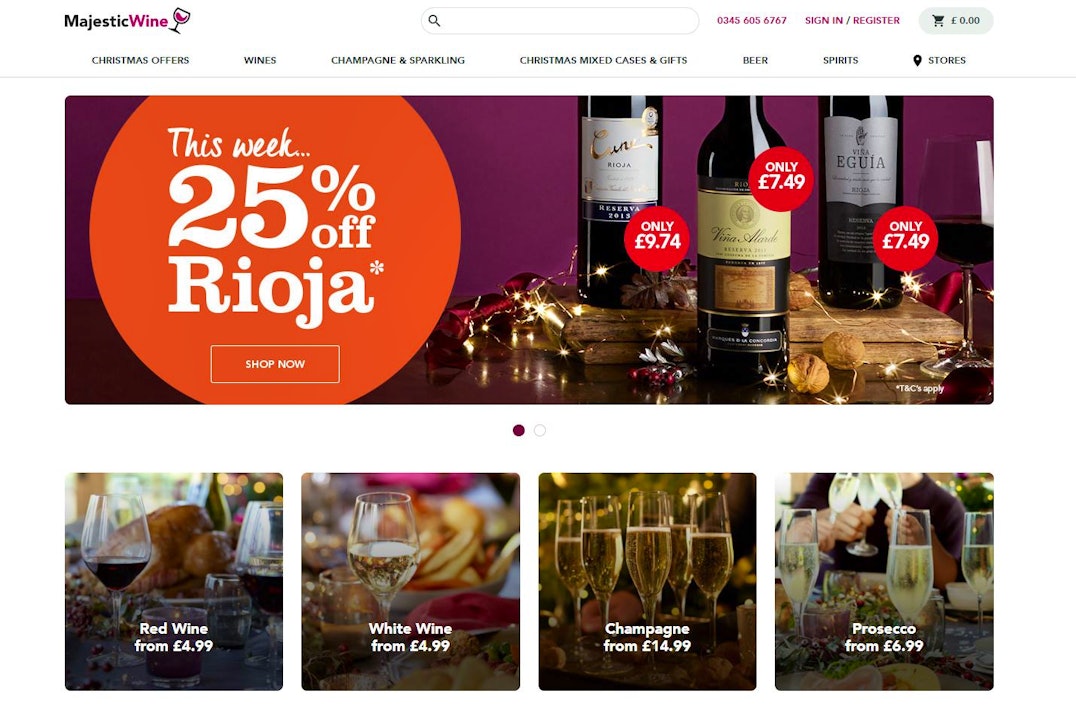This screenshot has height=709, width=1076.
Task: Open the Red Wine from £4.99 tile
Action: click(x=174, y=581)
